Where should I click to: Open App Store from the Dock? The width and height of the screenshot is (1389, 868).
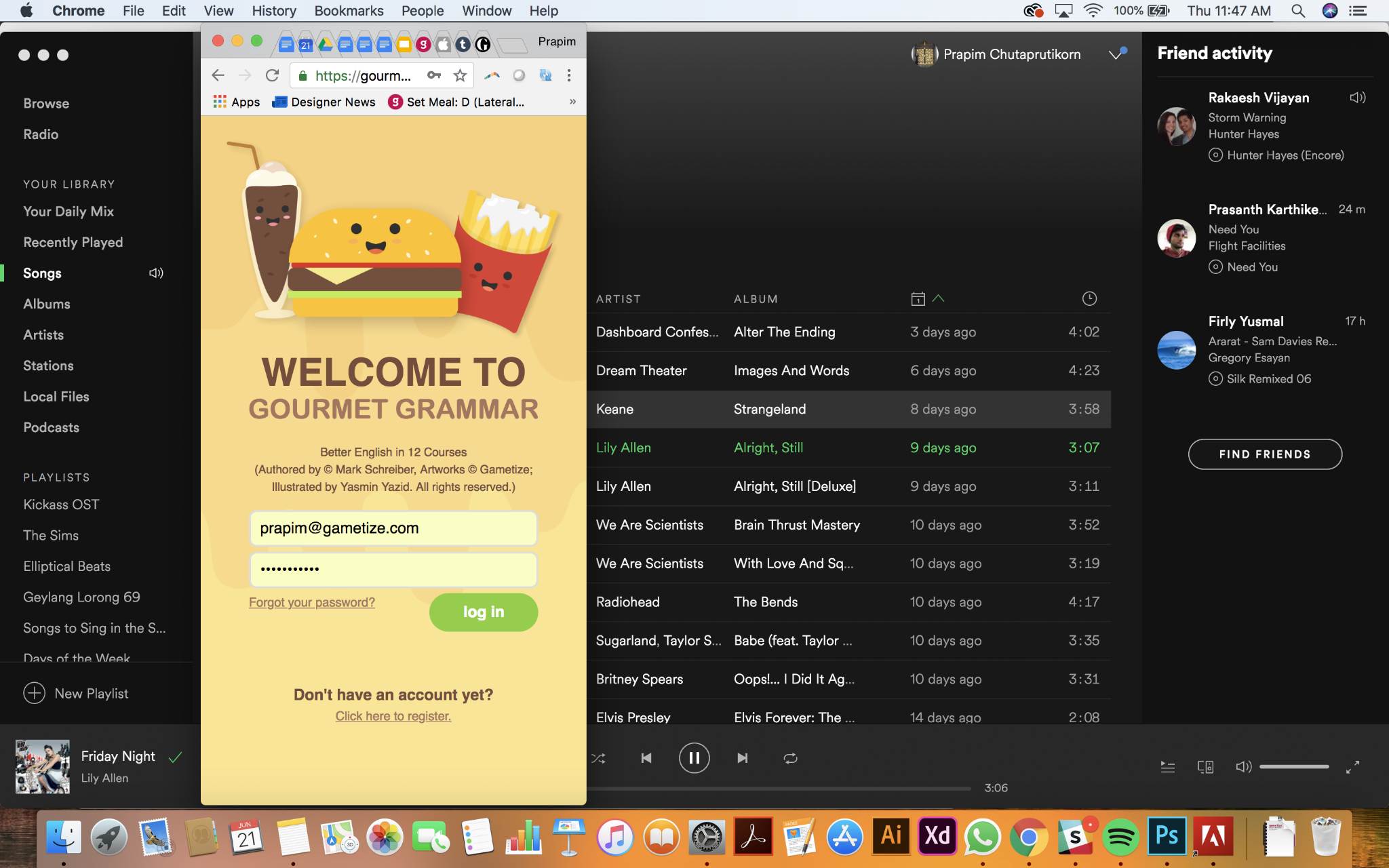pos(844,837)
